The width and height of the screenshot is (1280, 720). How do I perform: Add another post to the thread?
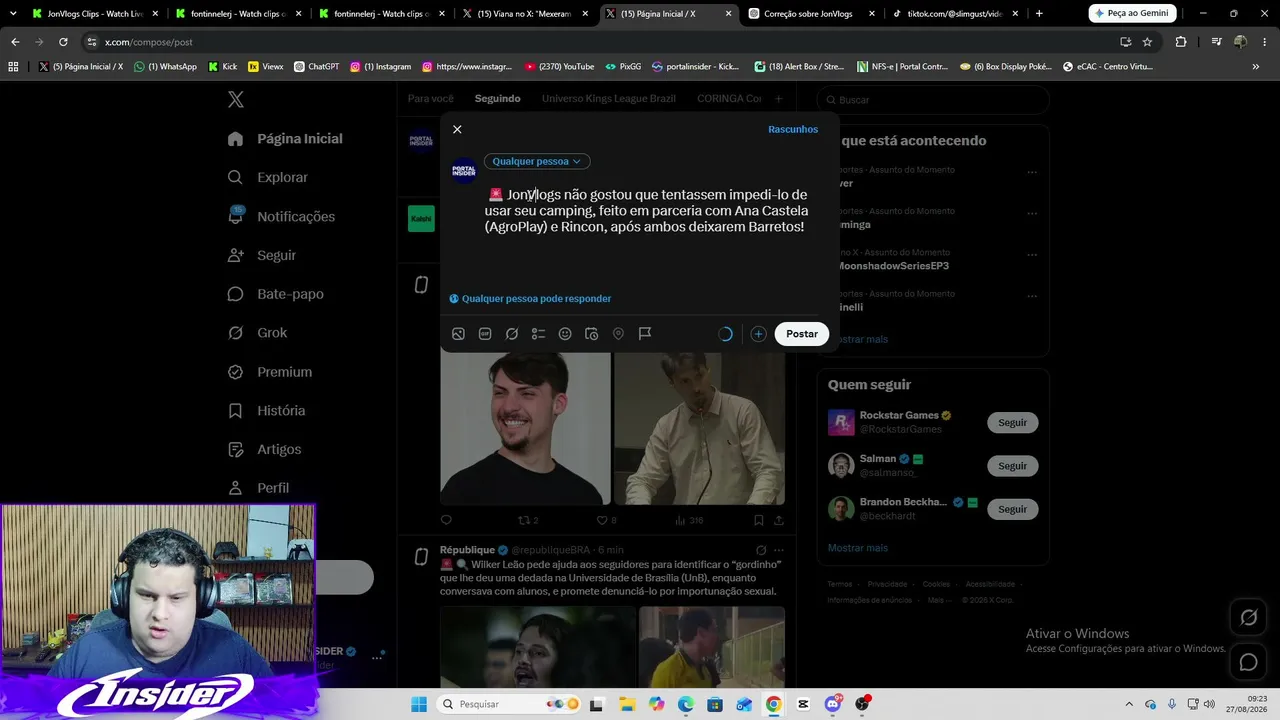pyautogui.click(x=758, y=334)
